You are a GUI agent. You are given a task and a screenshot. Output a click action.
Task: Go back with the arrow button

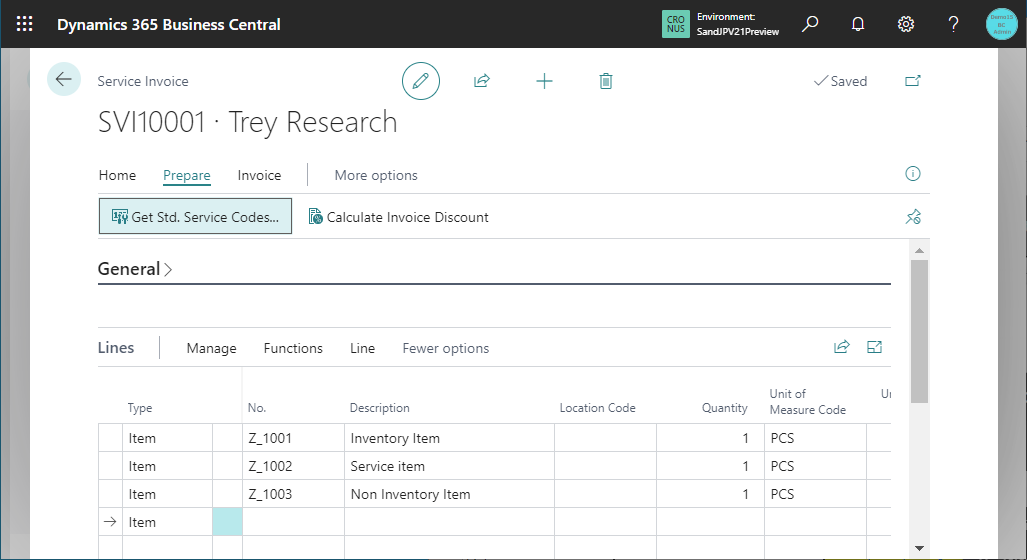[64, 79]
